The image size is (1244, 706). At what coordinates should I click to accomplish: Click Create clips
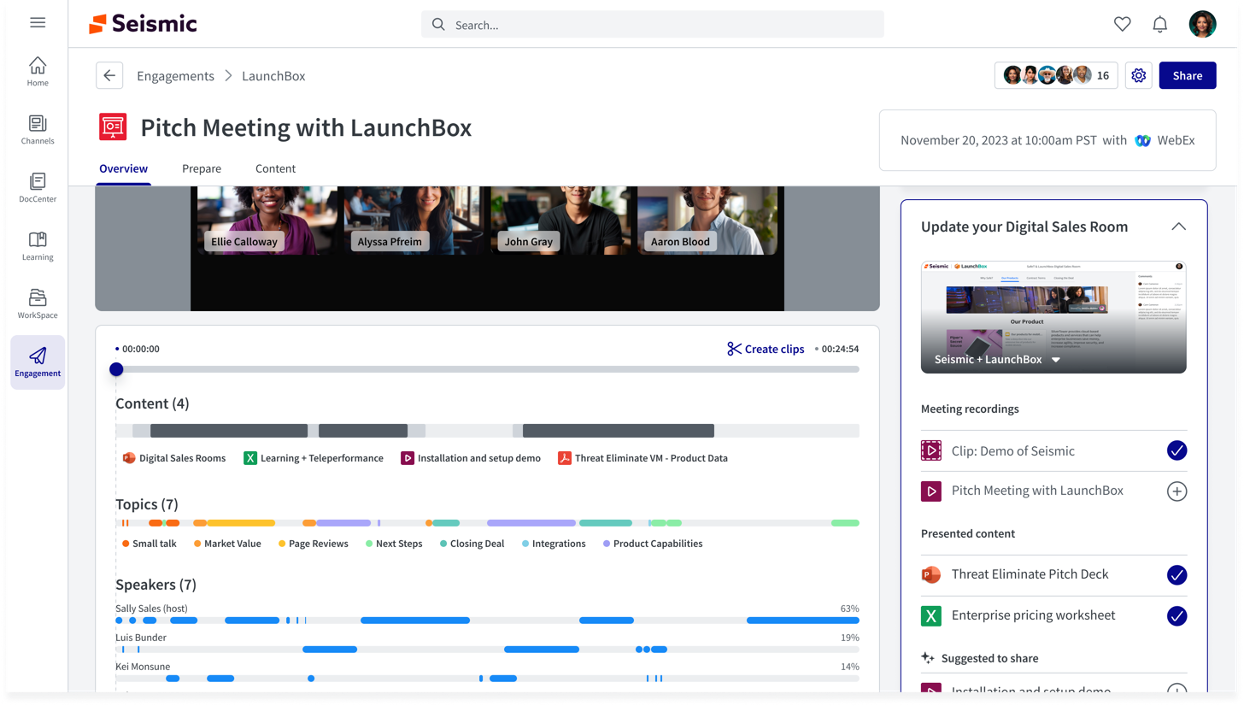(x=766, y=349)
